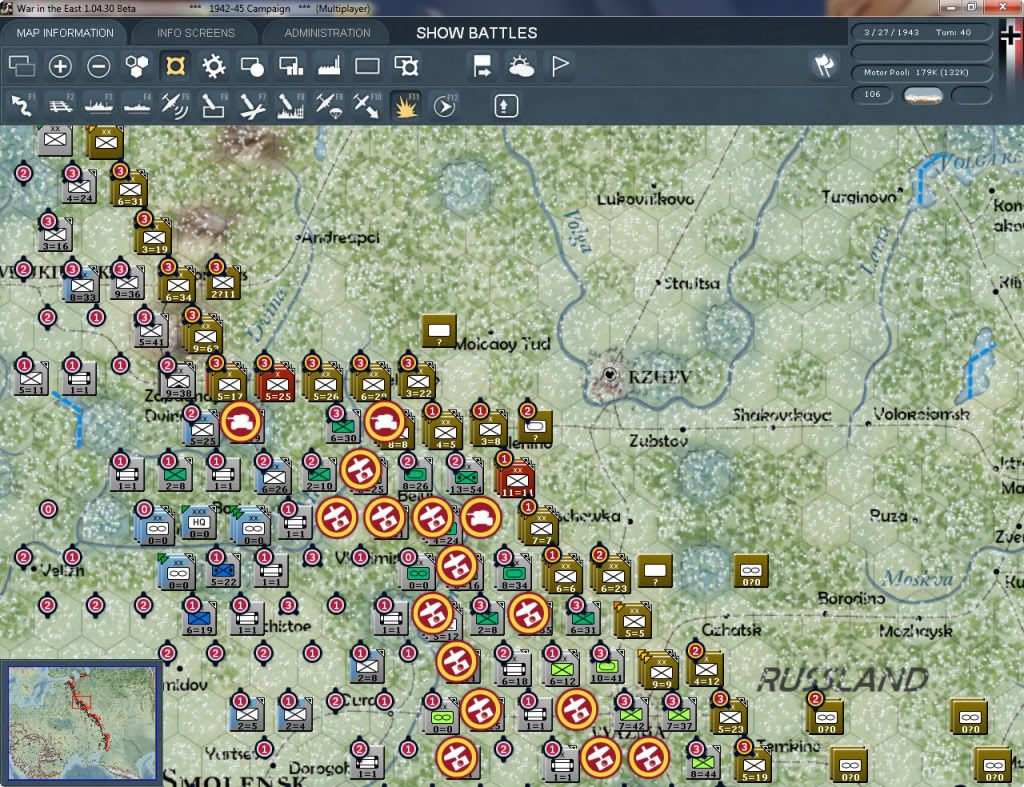Click the crossed flags end turn icon

pyautogui.click(x=824, y=65)
